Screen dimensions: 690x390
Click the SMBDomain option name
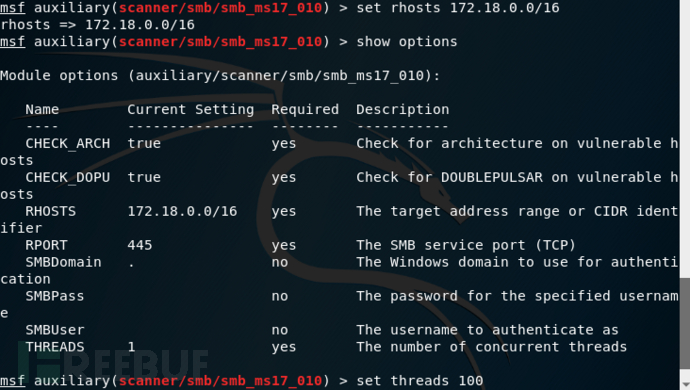pyautogui.click(x=63, y=262)
